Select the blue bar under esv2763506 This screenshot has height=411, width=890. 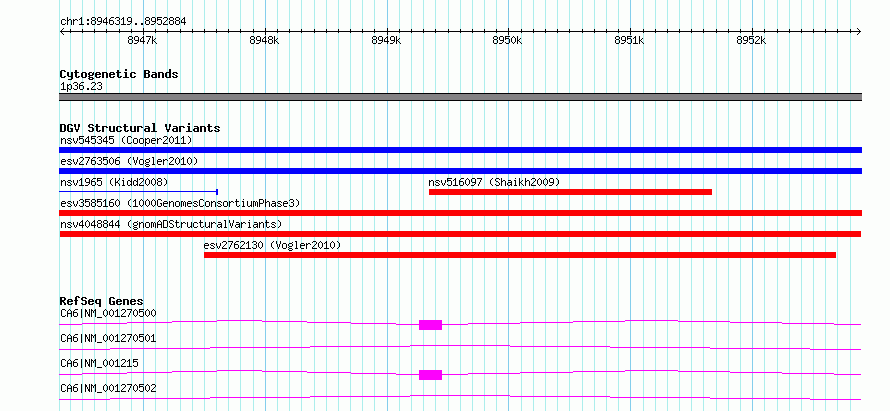click(460, 171)
